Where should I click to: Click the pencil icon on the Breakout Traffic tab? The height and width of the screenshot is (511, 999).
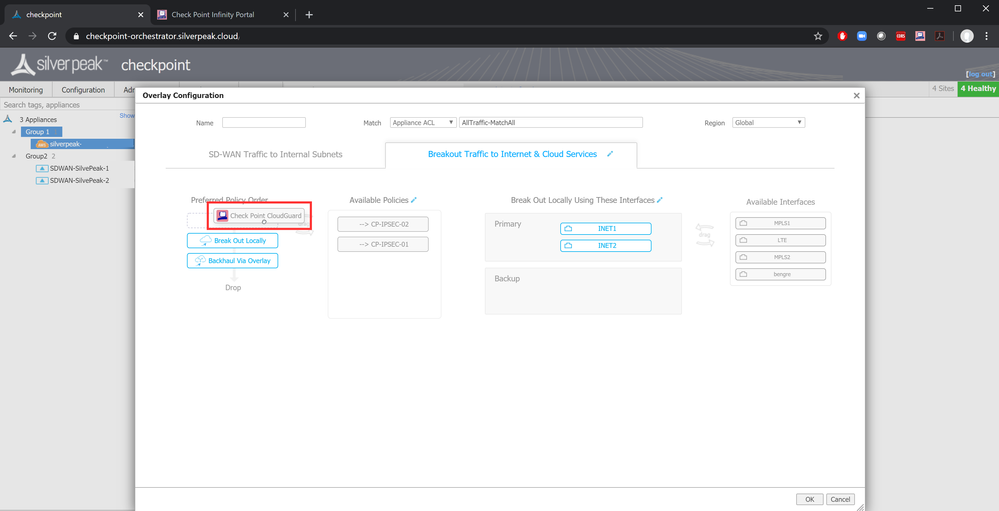(x=610, y=154)
